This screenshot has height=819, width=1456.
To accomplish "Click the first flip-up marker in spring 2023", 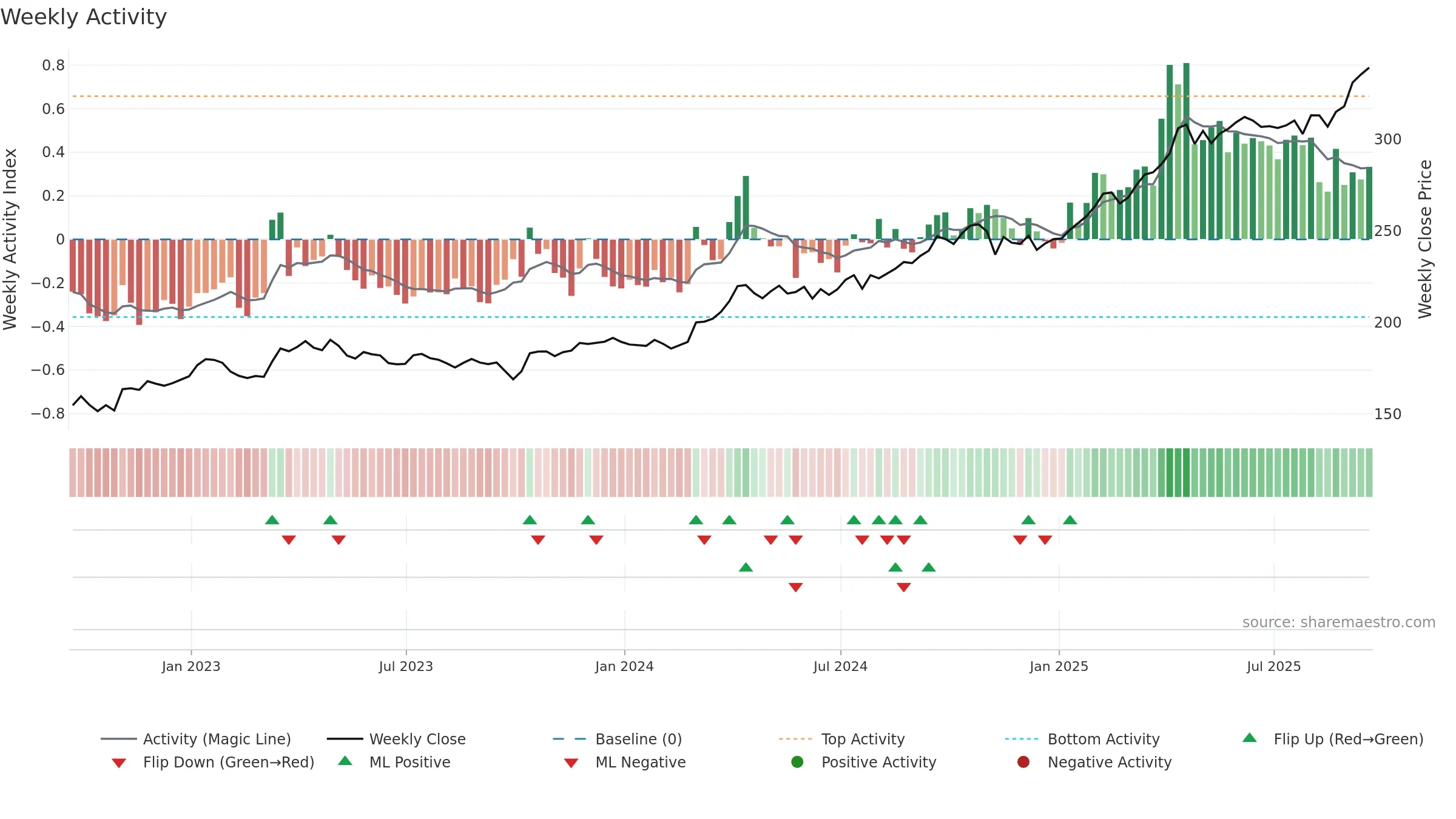I will 272,520.
